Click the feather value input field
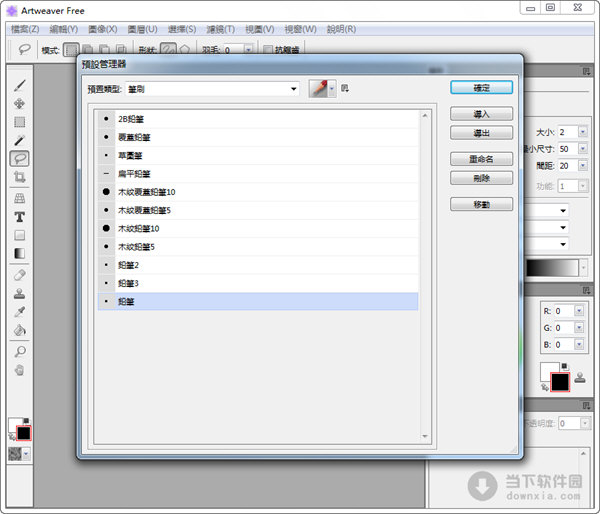 [x=234, y=50]
